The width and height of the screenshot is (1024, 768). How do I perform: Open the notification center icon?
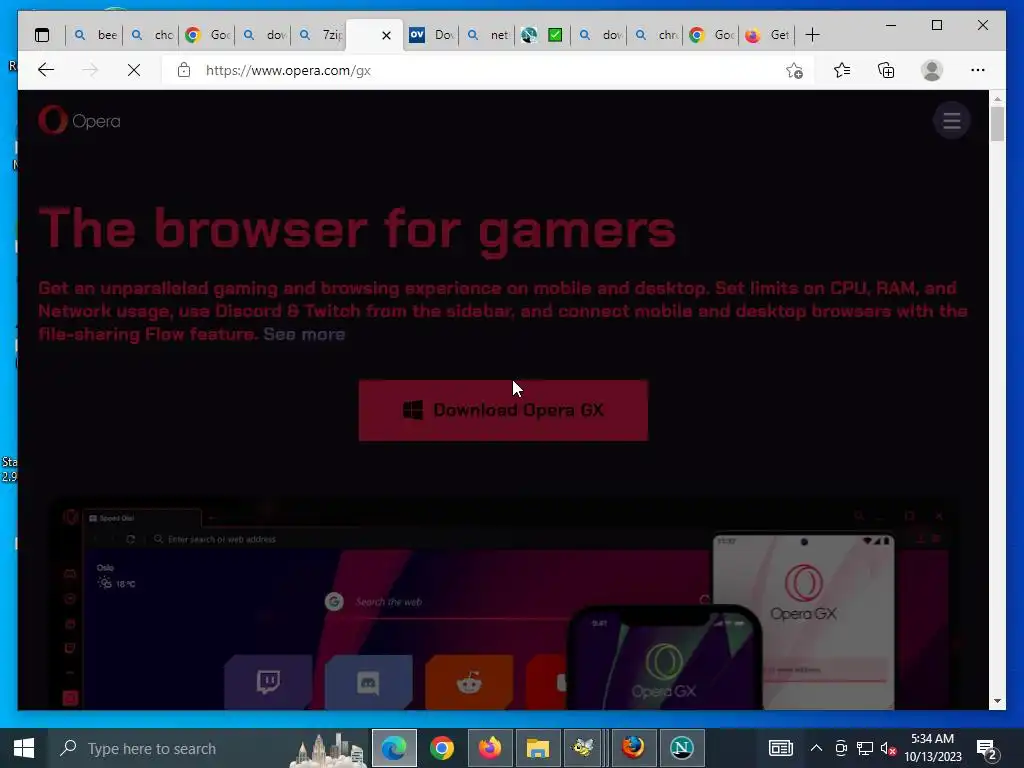pos(986,748)
